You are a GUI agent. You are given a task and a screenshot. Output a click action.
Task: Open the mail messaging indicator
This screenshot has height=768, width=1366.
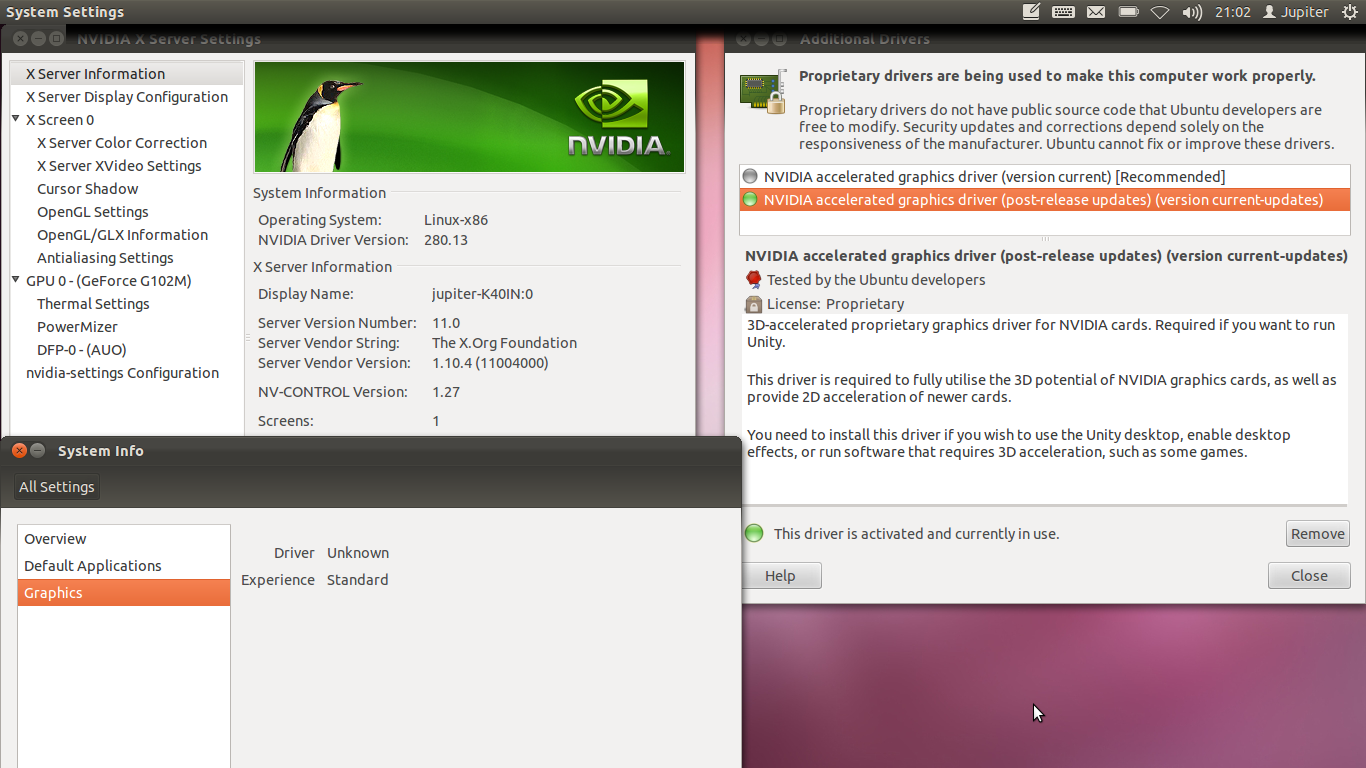point(1096,12)
